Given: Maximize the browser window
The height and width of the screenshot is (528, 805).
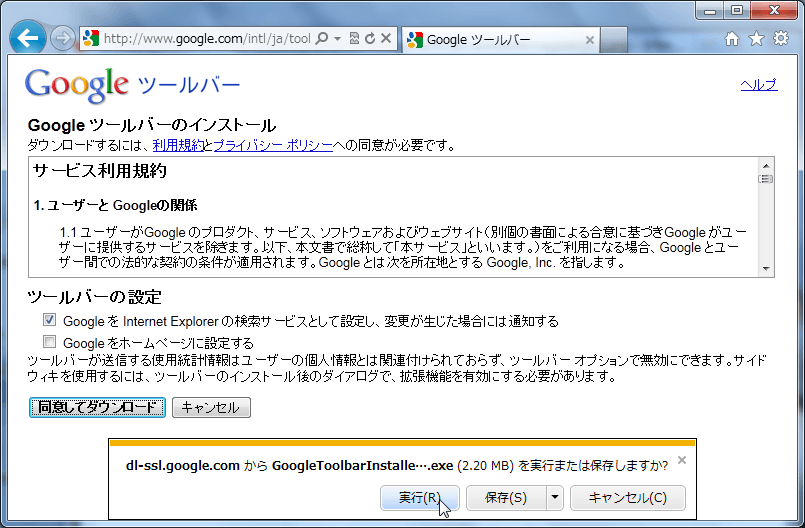Looking at the screenshot, I should [737, 10].
